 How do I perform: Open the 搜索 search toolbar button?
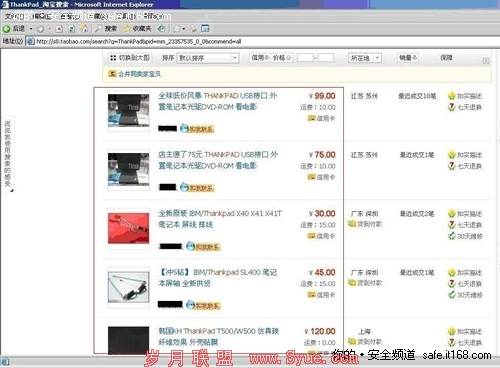coord(106,29)
